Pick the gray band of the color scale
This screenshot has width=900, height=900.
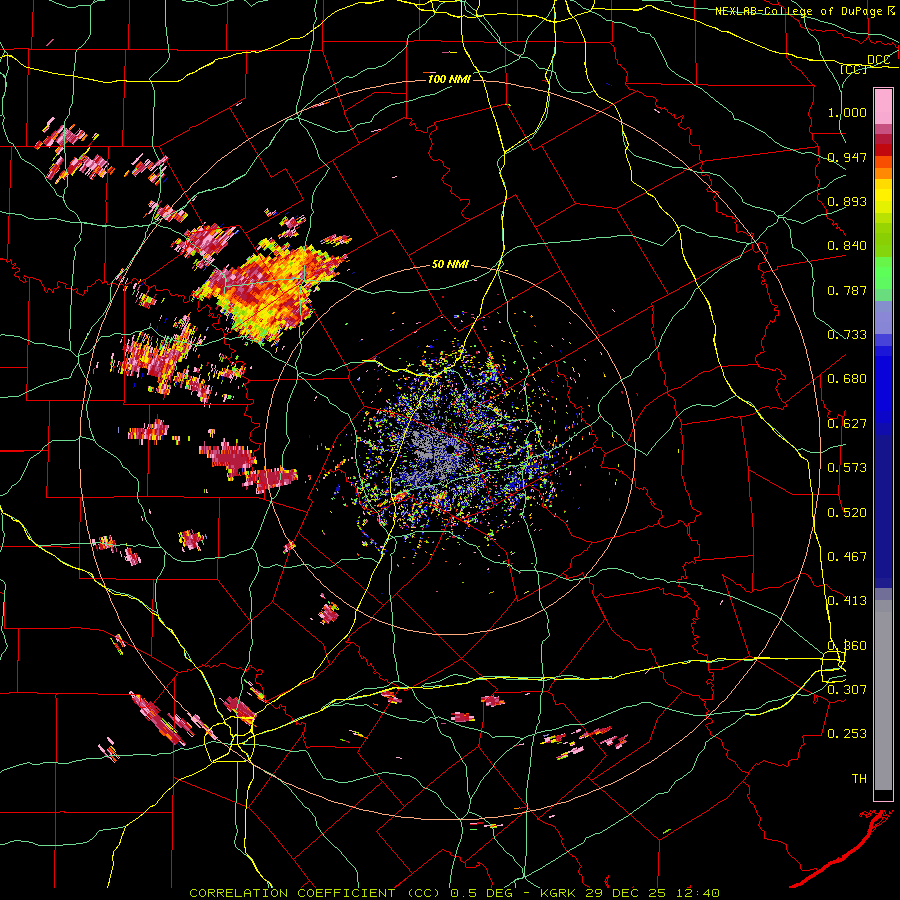pos(883,695)
